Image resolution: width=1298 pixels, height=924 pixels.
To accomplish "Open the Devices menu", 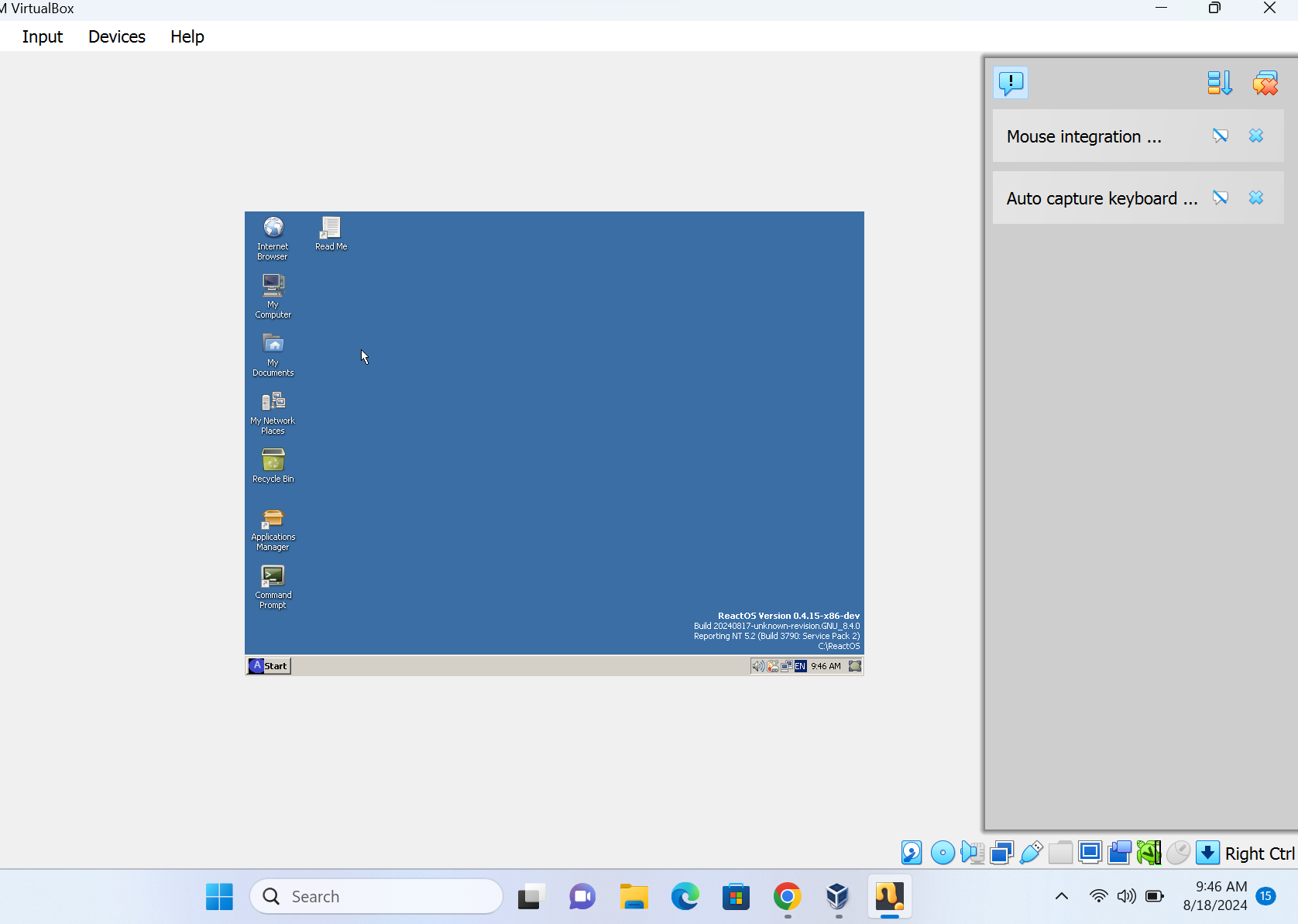I will (x=116, y=36).
